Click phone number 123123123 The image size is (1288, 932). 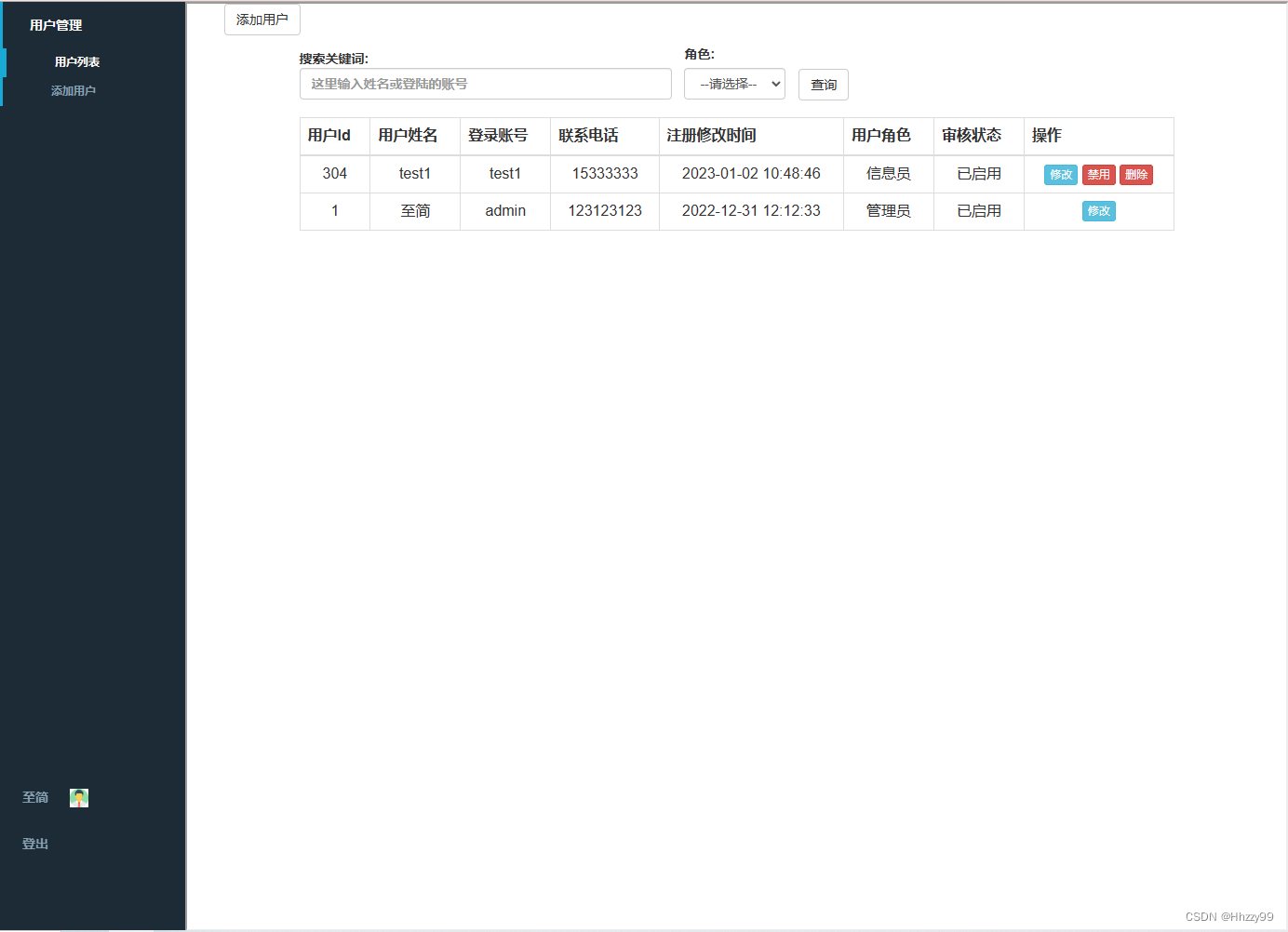[605, 211]
